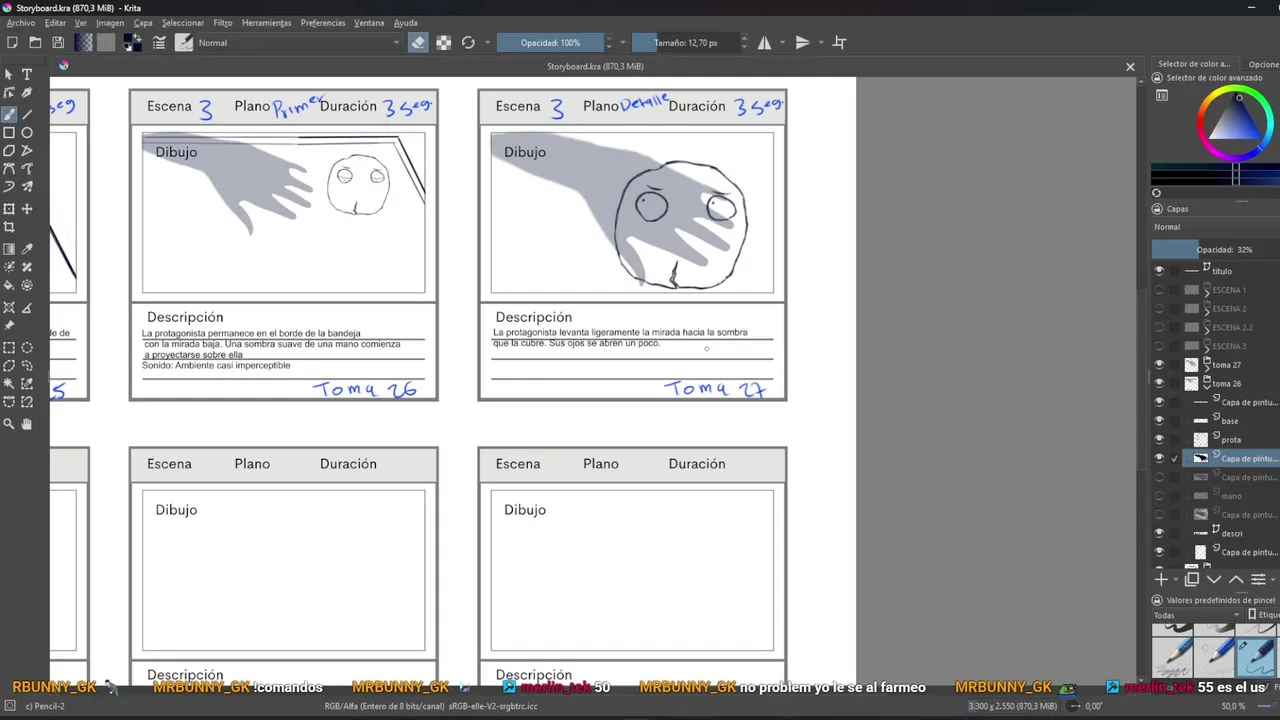Open the Archivo menu
The height and width of the screenshot is (720, 1280).
21,22
